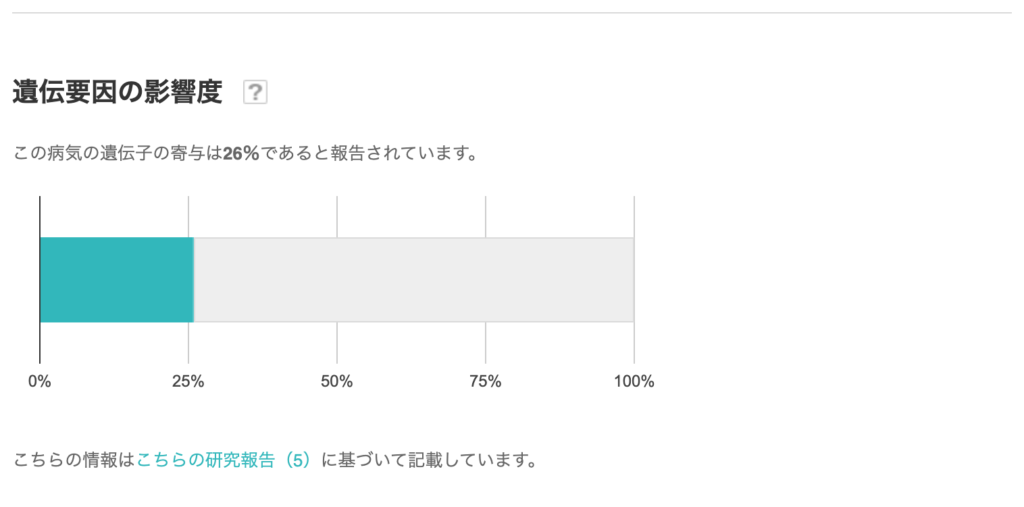Click the この病気の遺伝子の寄与は text
The image size is (1024, 507).
118,155
